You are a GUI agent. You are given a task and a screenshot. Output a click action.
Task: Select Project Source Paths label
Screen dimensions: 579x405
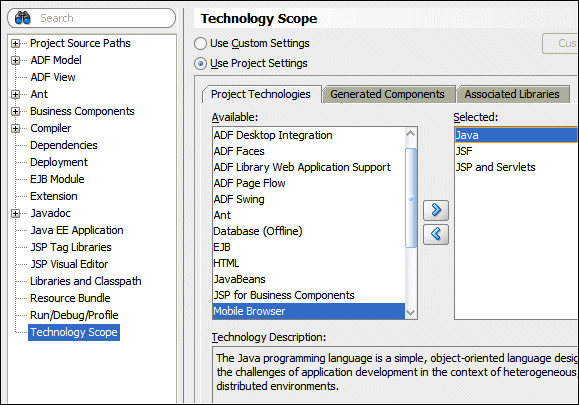[80, 43]
